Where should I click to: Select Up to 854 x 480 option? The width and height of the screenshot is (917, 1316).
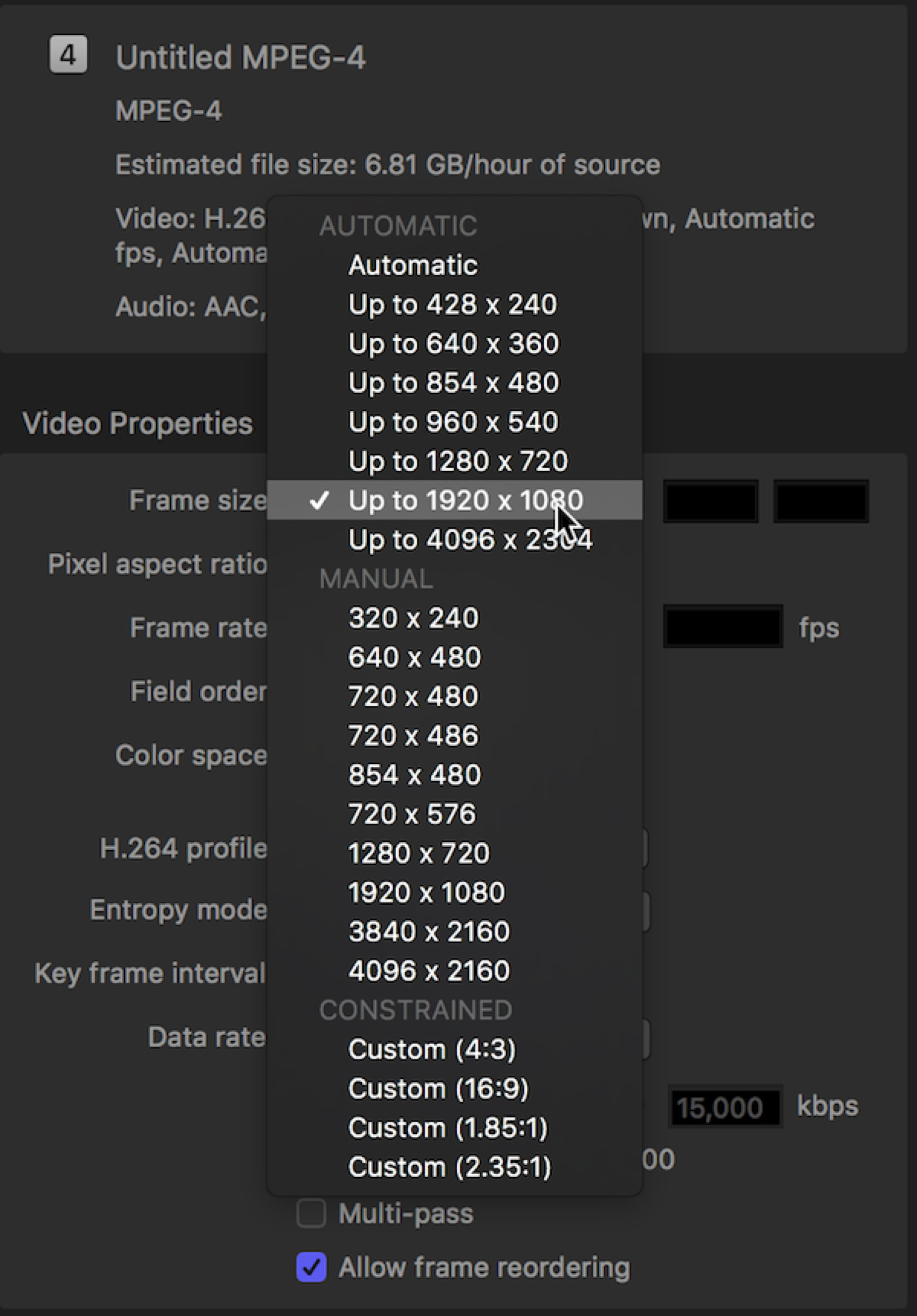pos(453,383)
